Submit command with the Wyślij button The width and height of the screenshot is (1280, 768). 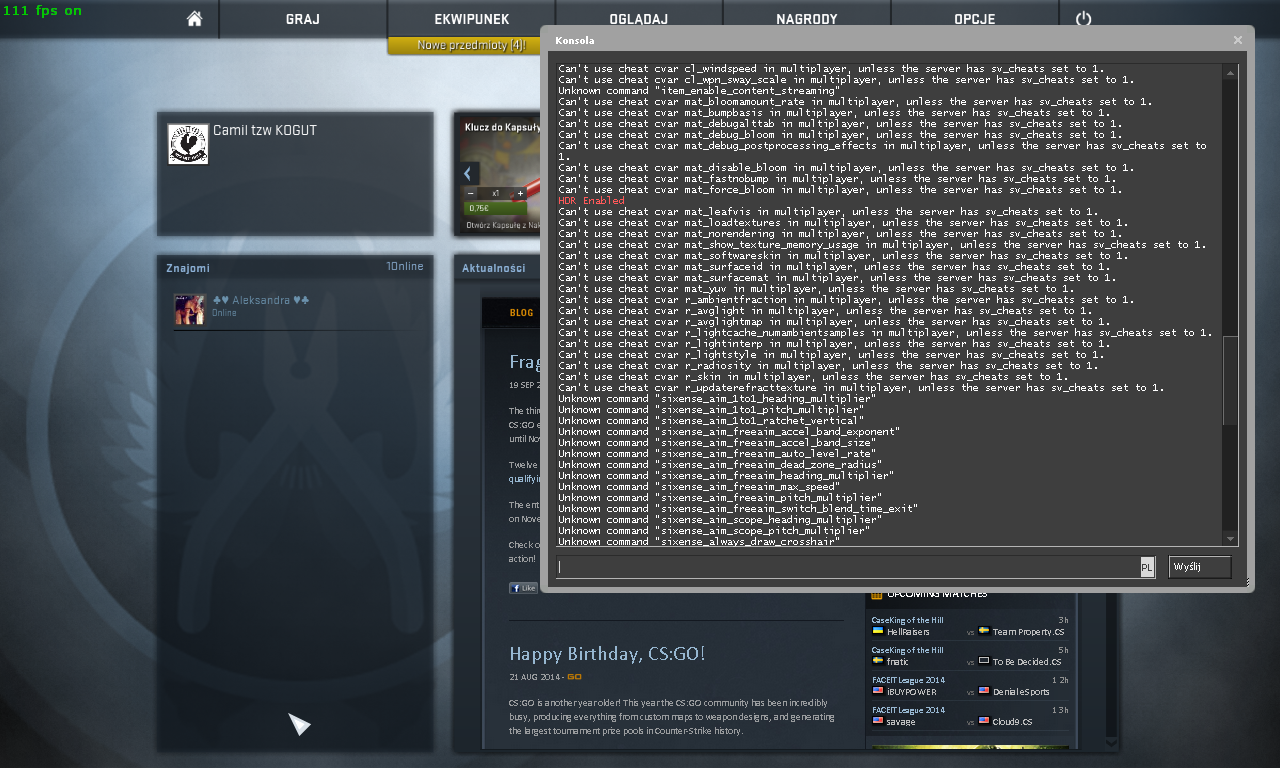1200,567
